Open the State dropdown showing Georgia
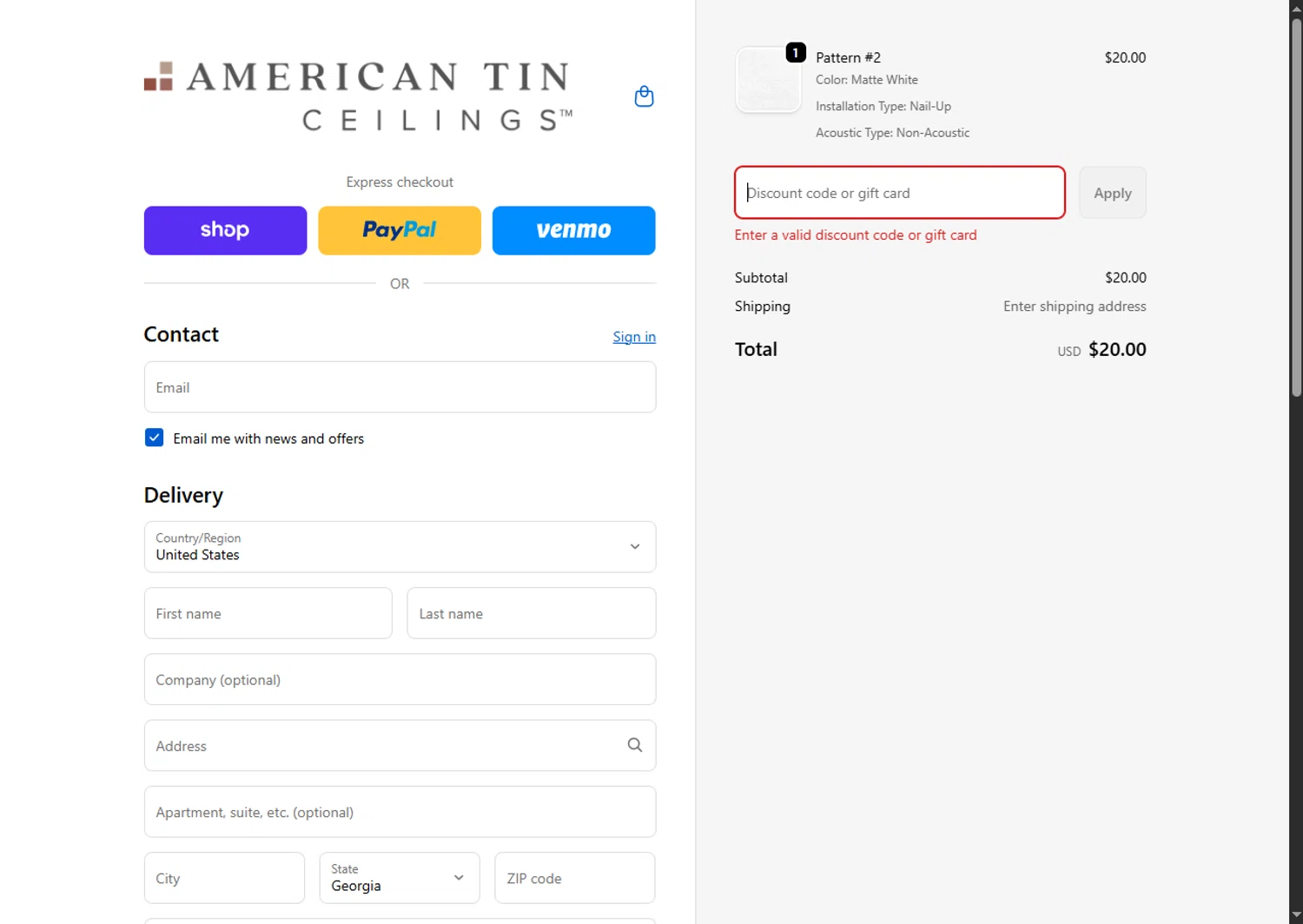This screenshot has height=924, width=1303. pyautogui.click(x=400, y=878)
